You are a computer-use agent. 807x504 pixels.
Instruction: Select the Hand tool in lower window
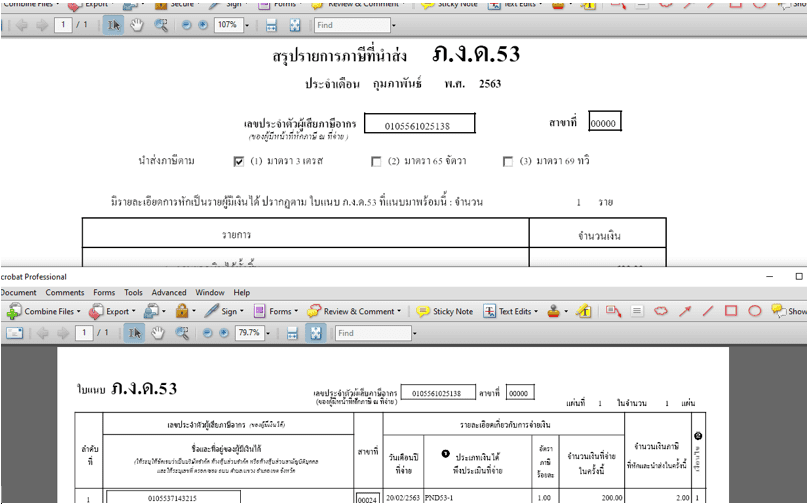(158, 333)
